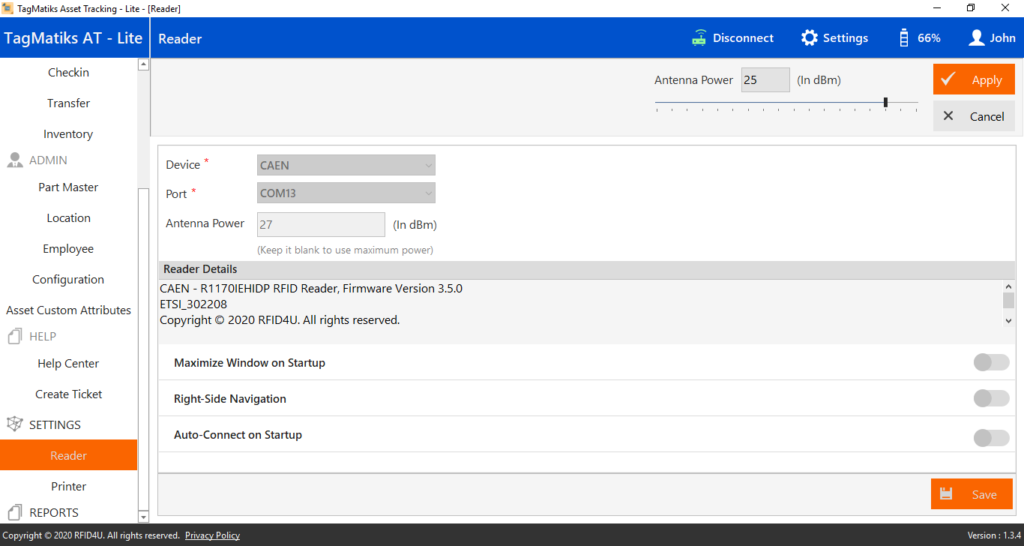Click the Disconnect label
The height and width of the screenshot is (546, 1024).
(743, 38)
